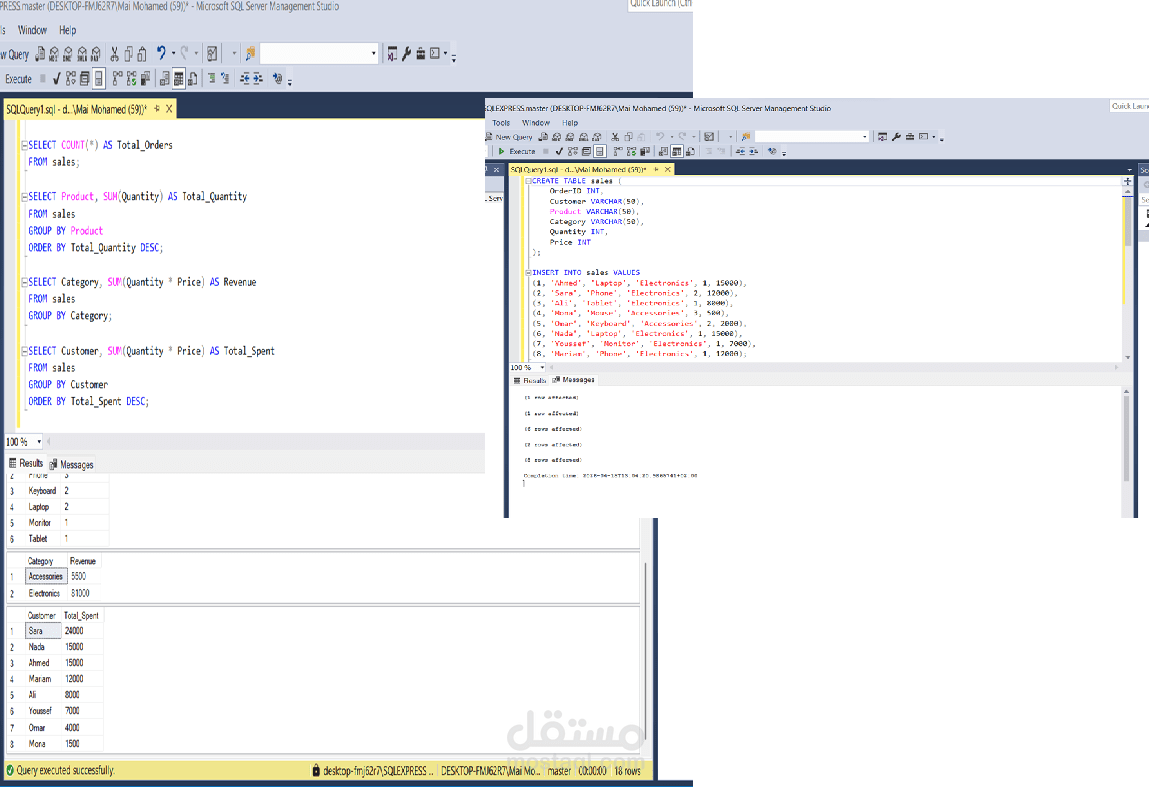Viewport: 1152px width, 790px height.
Task: Click Execute in the left SSMS window
Action: tap(18, 79)
